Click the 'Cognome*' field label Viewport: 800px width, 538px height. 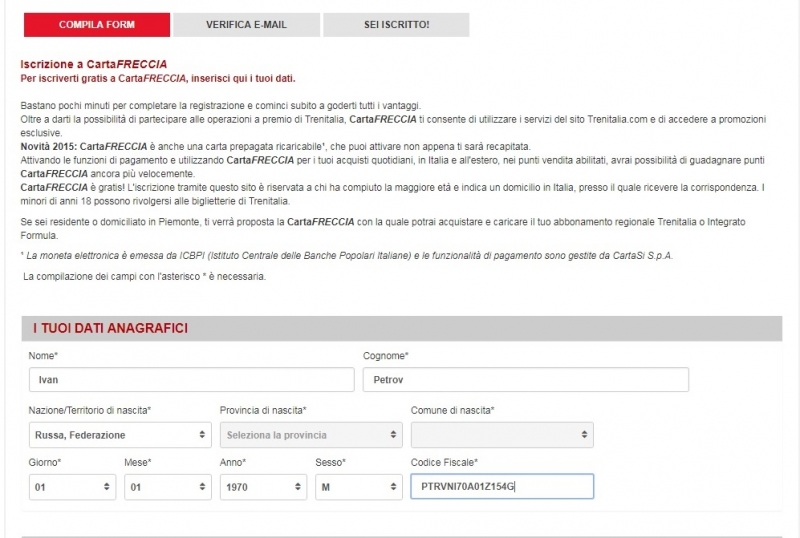386,356
